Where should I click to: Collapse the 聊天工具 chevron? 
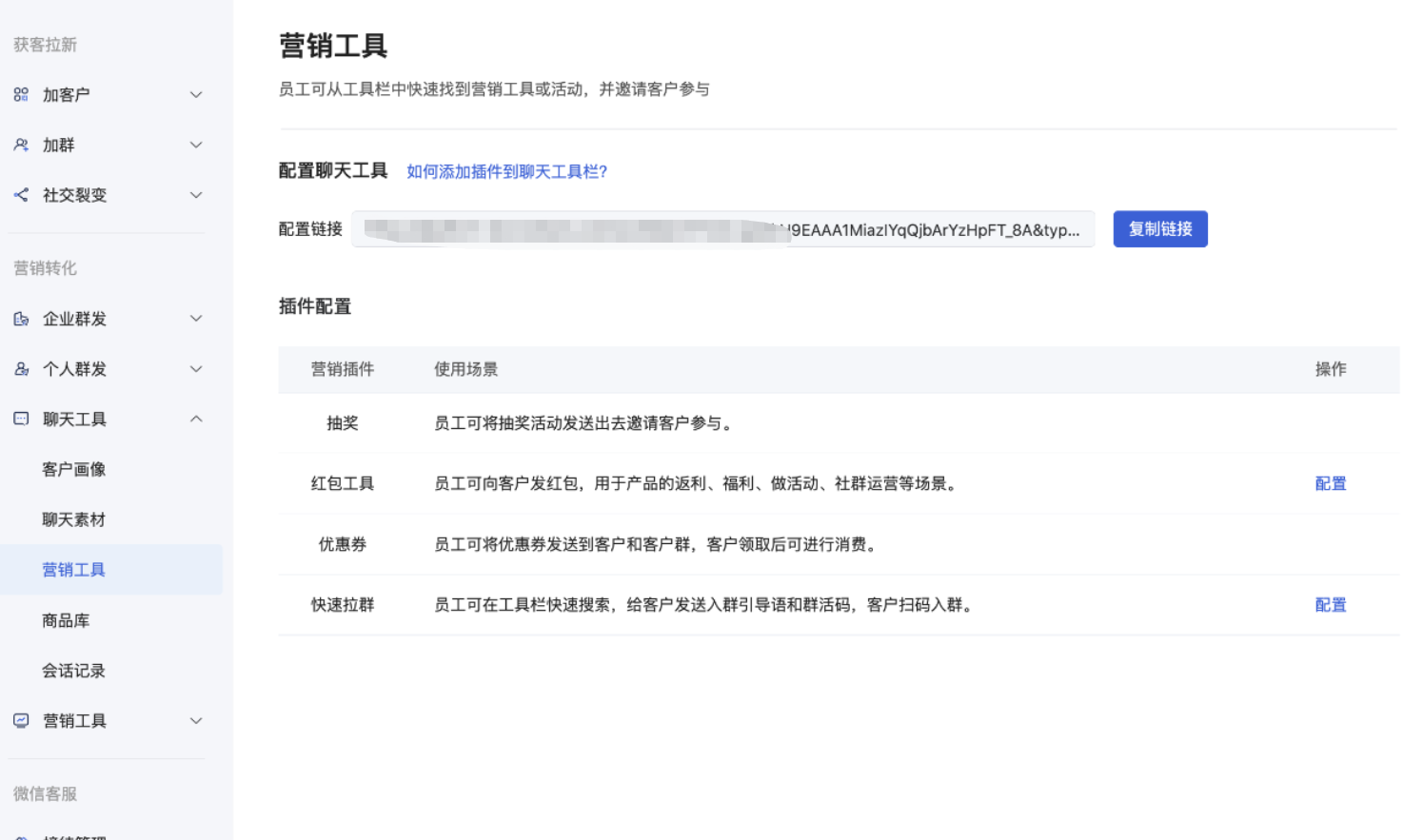(196, 419)
